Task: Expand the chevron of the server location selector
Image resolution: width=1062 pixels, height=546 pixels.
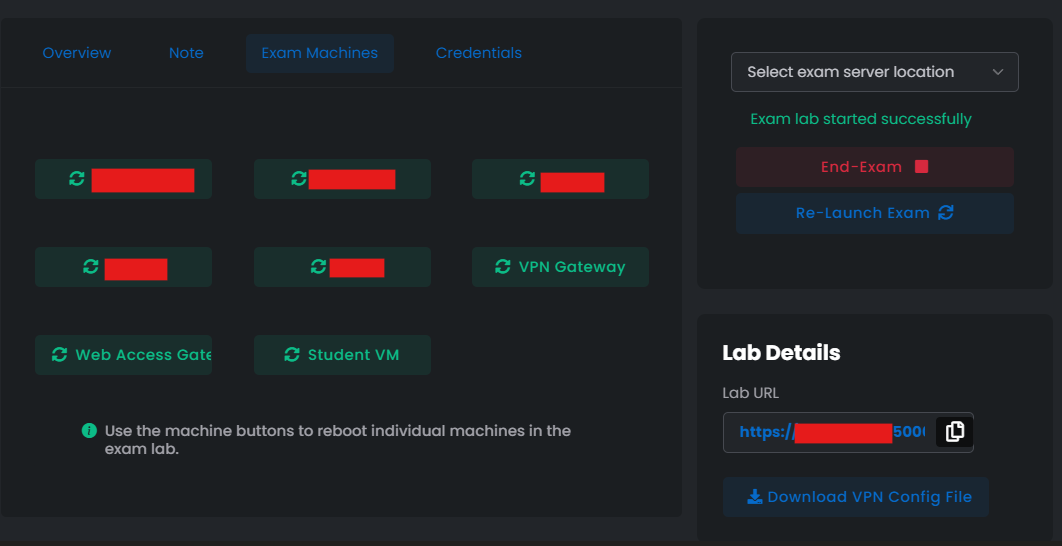Action: (997, 72)
